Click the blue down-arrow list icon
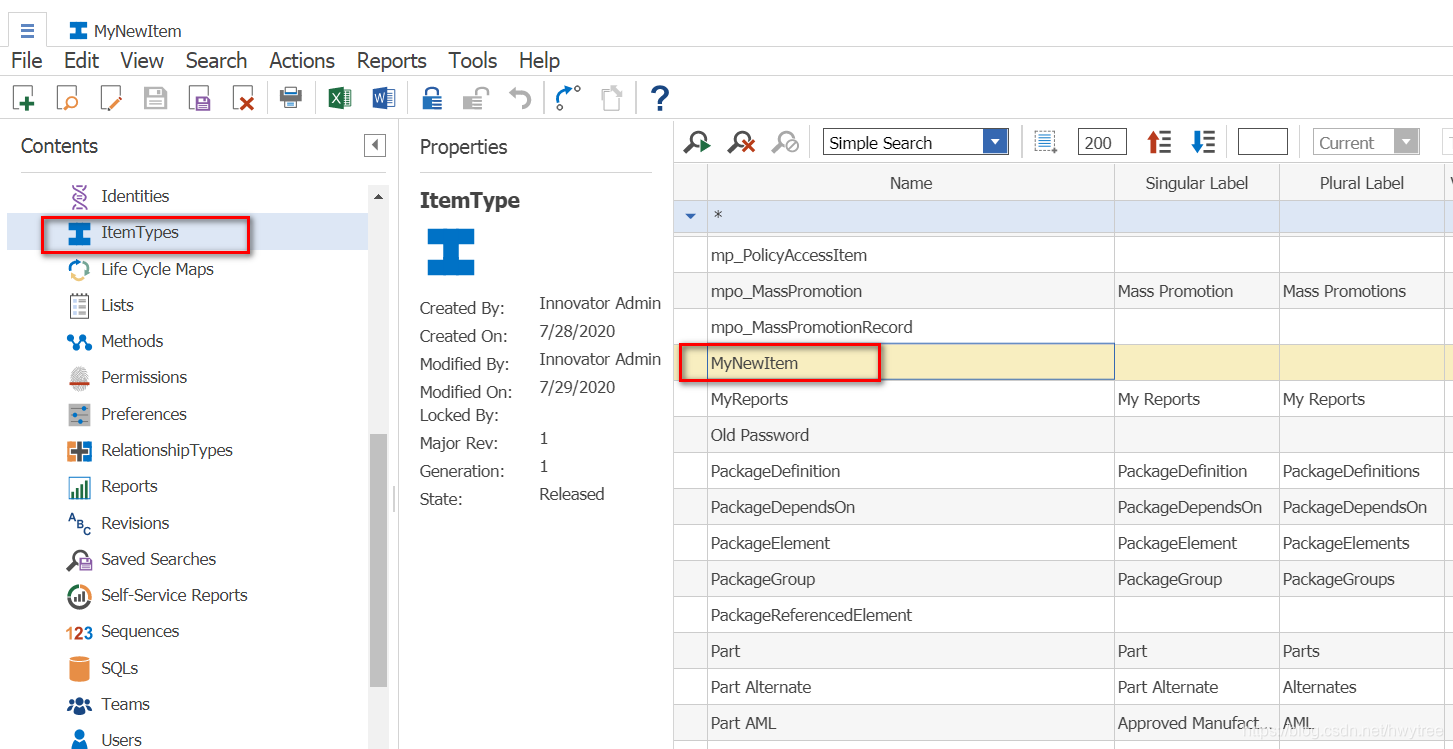1453x749 pixels. tap(1203, 143)
